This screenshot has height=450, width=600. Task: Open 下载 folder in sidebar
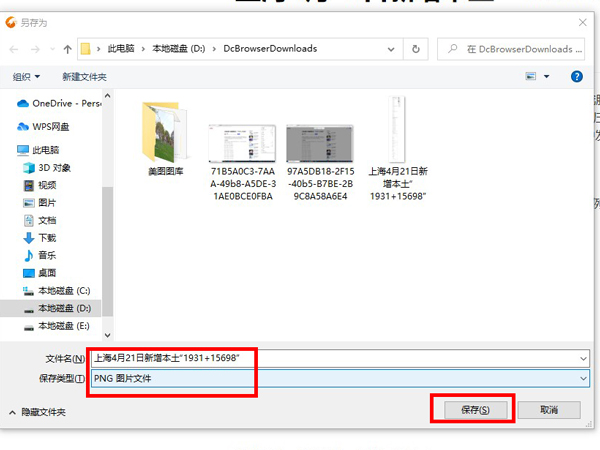tap(40, 238)
